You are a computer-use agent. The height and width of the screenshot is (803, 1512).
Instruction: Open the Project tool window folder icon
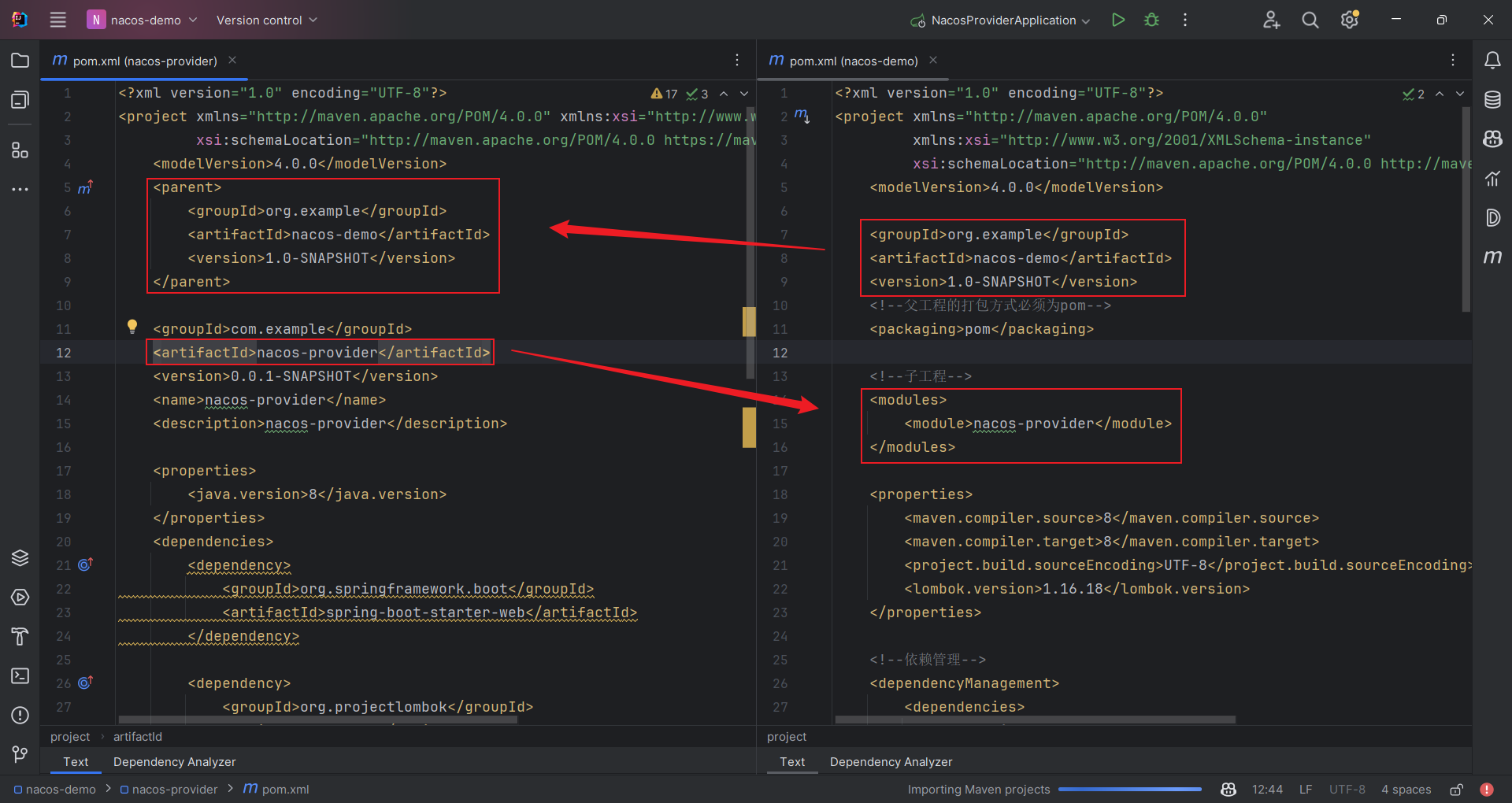tap(20, 61)
